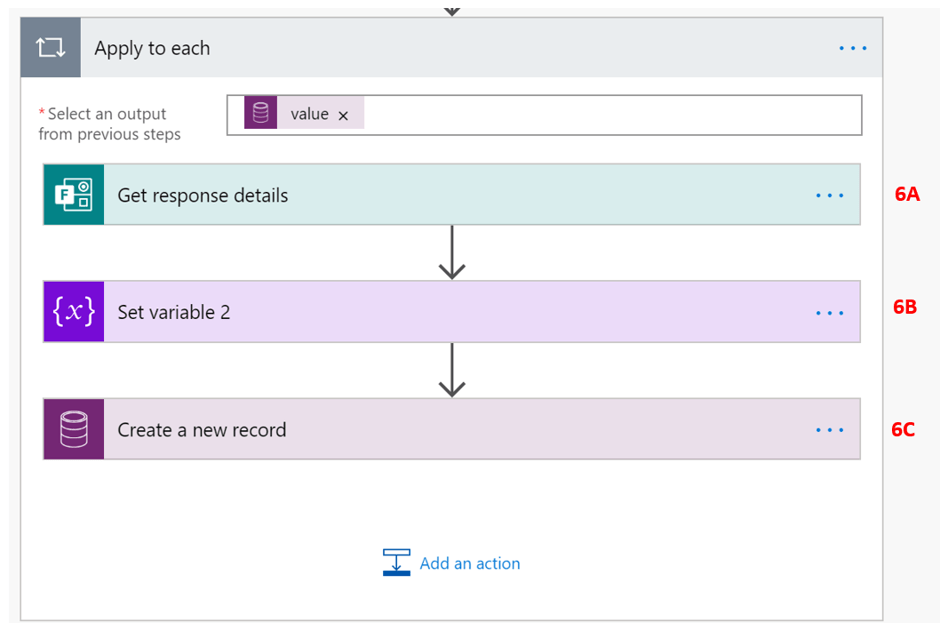940x623 pixels.
Task: Select the value dynamic content token
Action: pyautogui.click(x=304, y=112)
